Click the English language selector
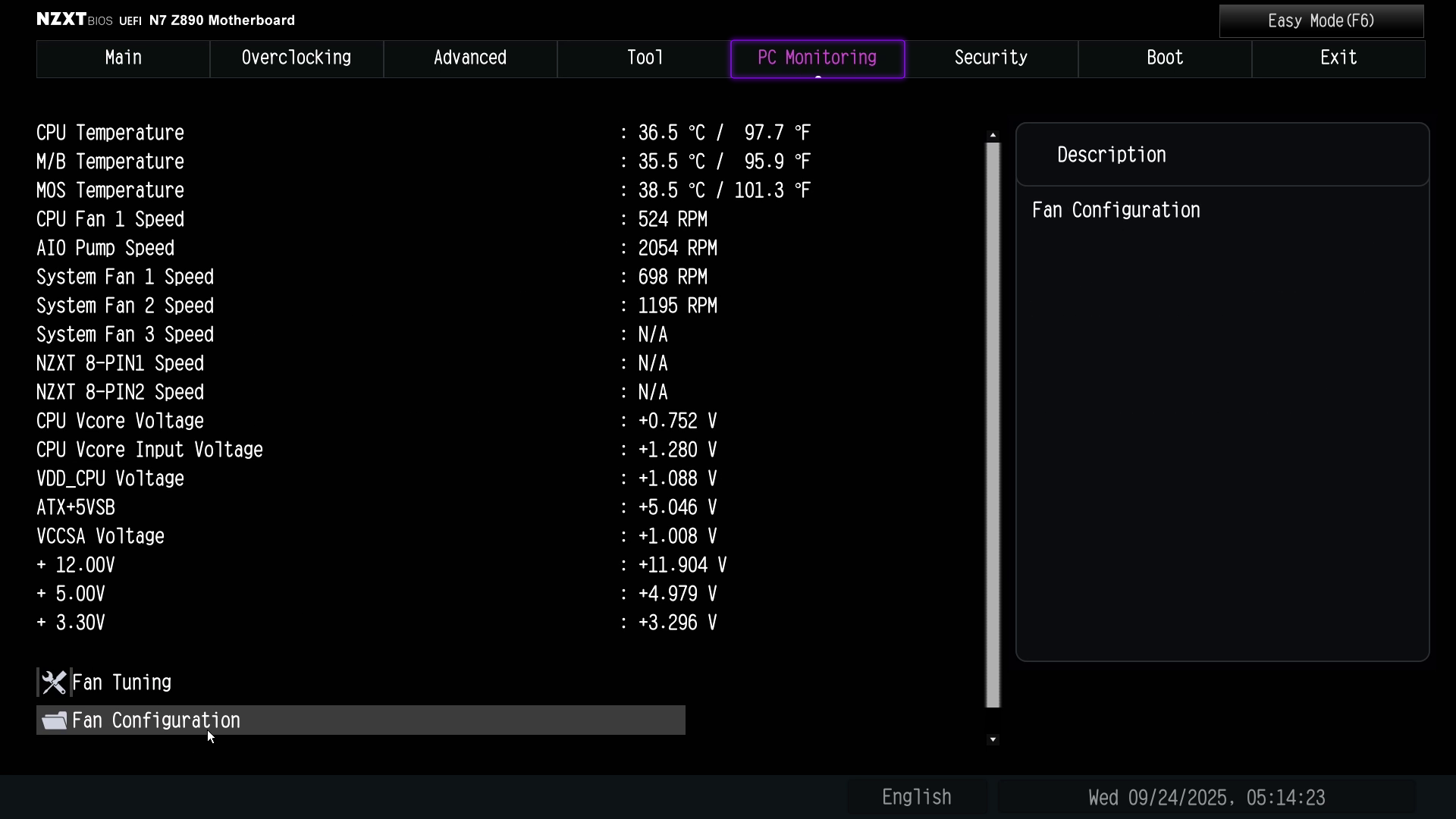The width and height of the screenshot is (1456, 819). [x=916, y=797]
